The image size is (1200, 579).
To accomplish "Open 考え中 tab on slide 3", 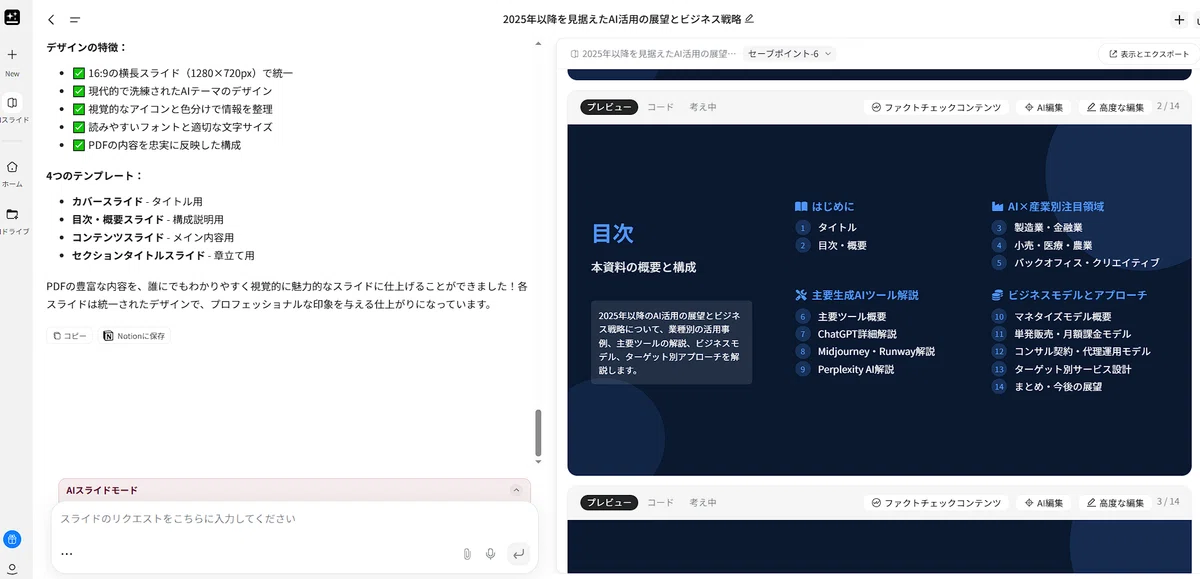I will (703, 502).
